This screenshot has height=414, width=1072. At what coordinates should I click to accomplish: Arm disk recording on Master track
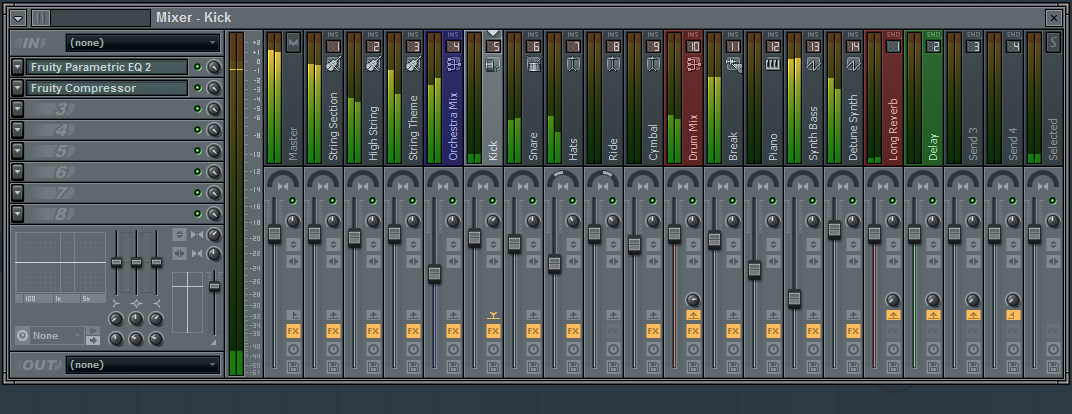point(293,367)
